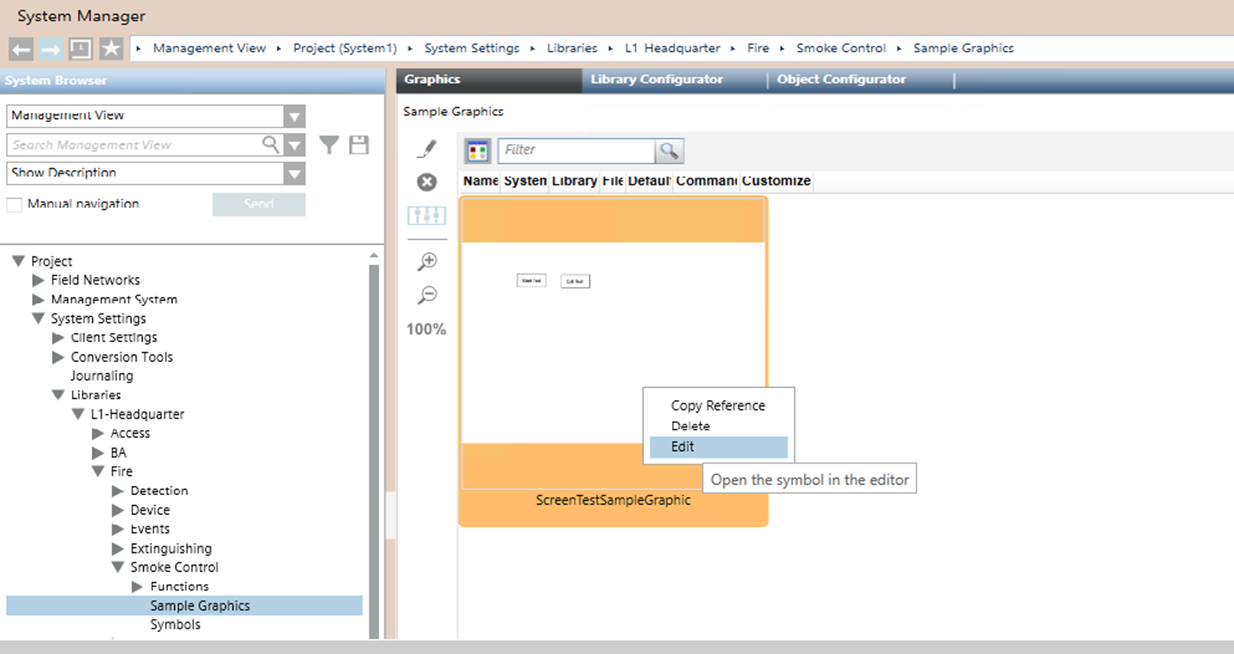Click the zoom out magnifier
The height and width of the screenshot is (654, 1234).
click(427, 295)
